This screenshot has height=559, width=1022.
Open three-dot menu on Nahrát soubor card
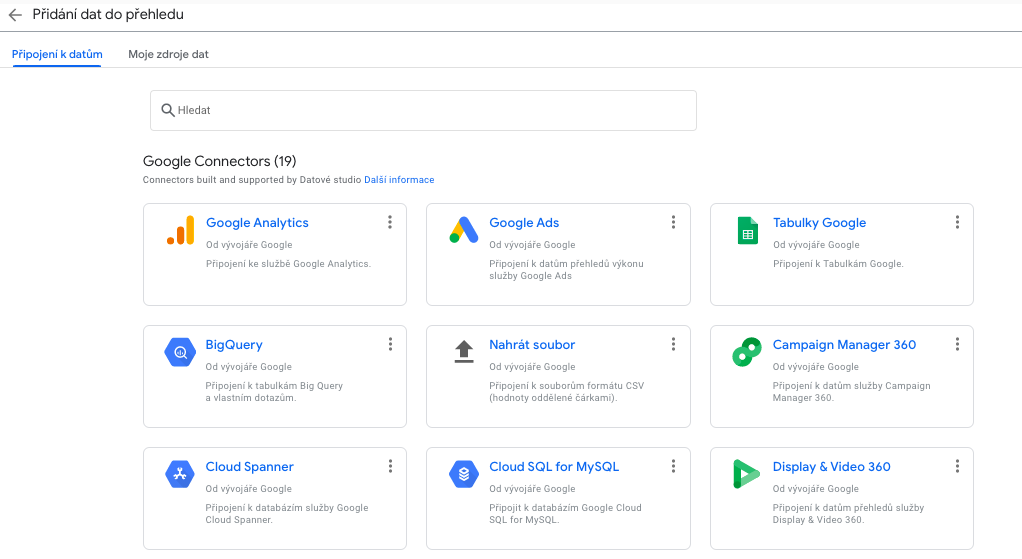click(673, 344)
